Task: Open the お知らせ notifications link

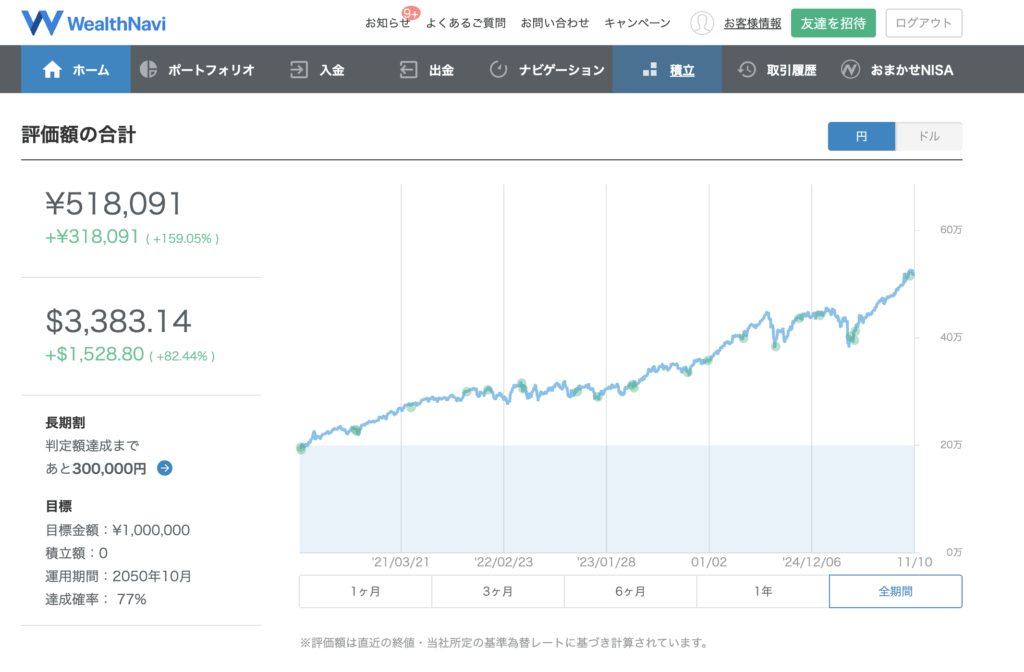Action: (387, 23)
